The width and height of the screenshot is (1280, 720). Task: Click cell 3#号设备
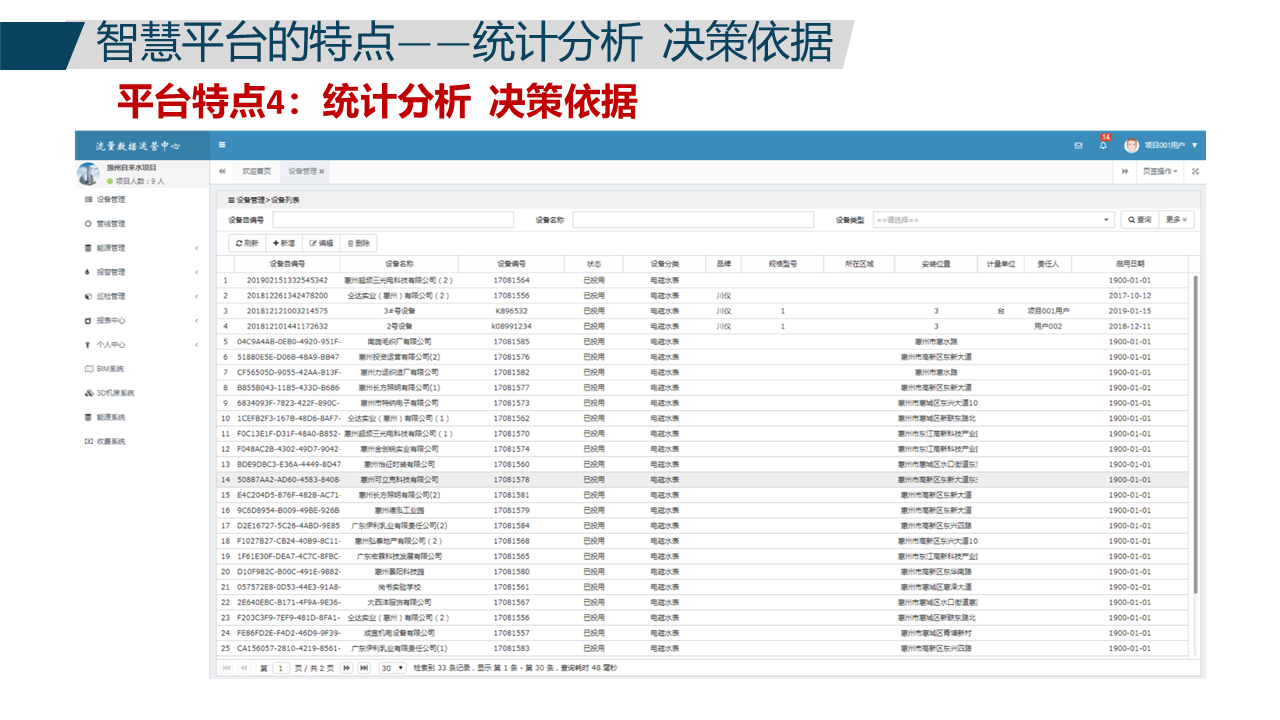399,311
